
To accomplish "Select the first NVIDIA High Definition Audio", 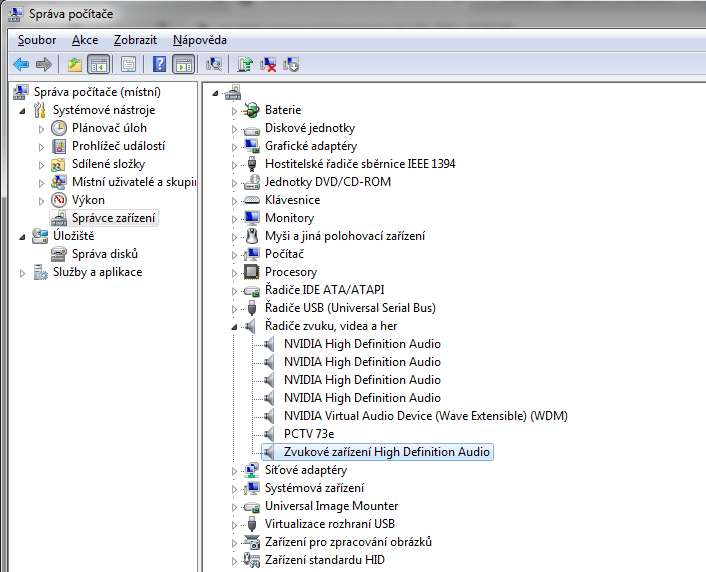I will pos(362,344).
